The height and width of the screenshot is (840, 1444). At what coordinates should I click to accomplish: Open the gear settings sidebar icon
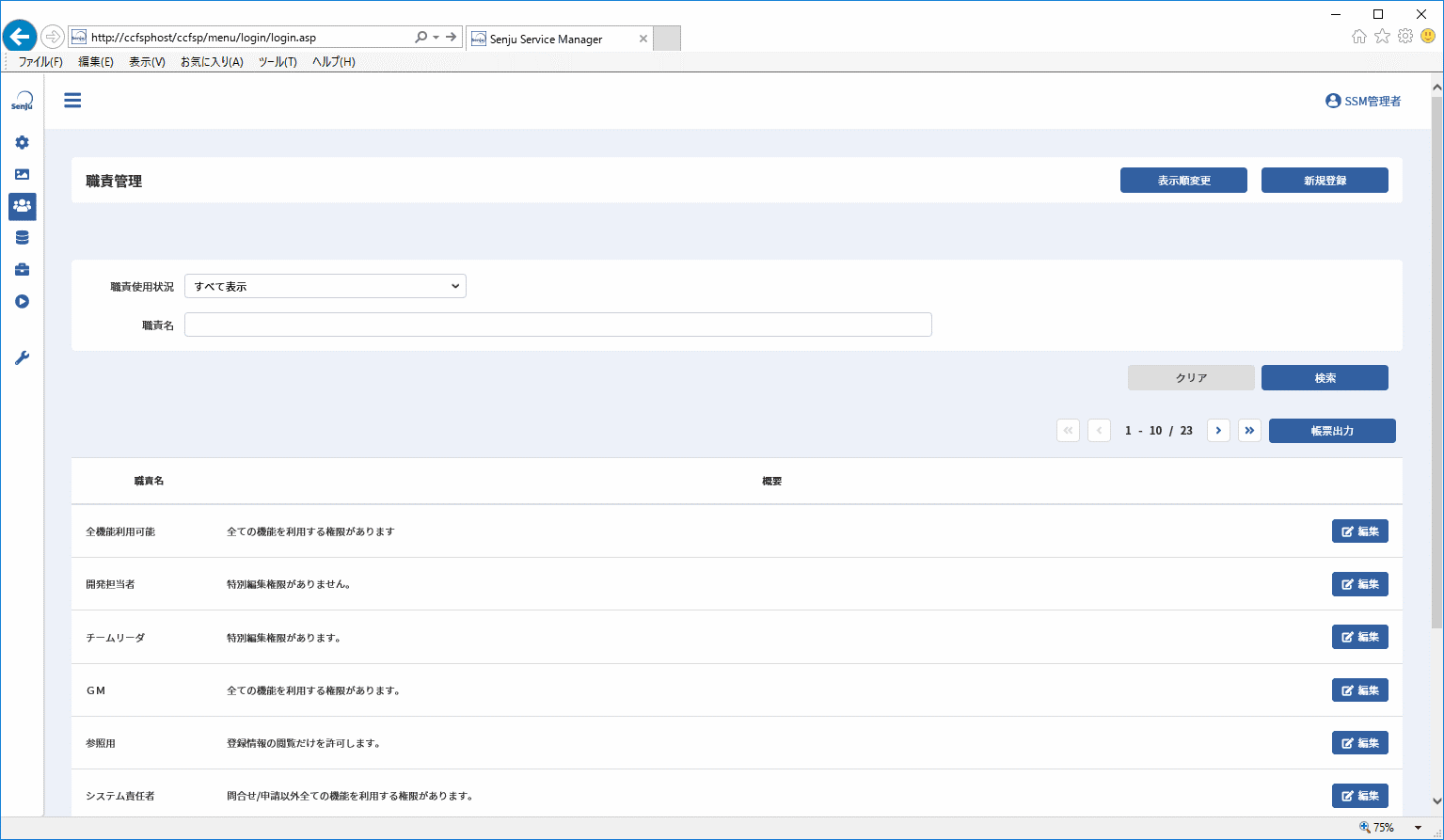pyautogui.click(x=22, y=143)
